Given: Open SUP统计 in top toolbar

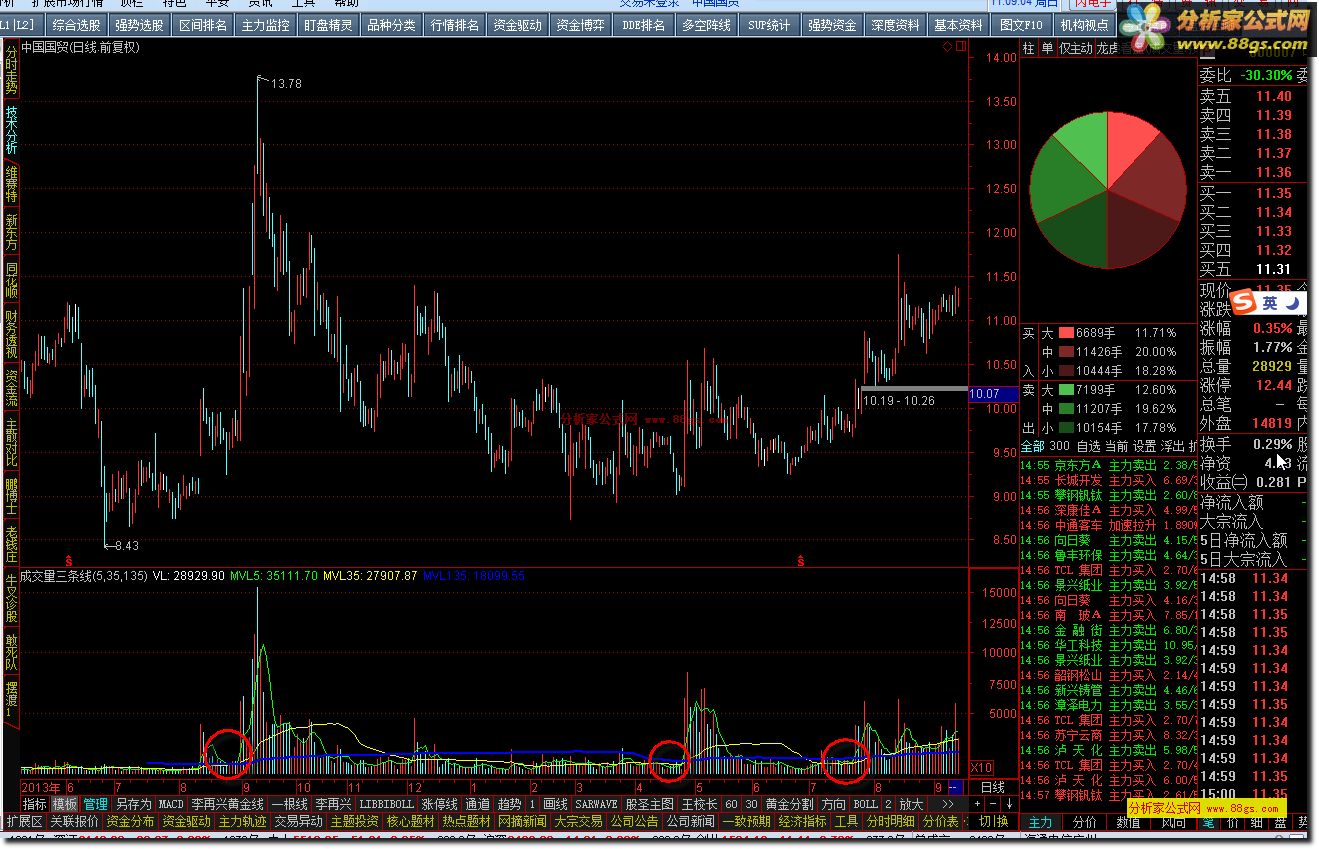Looking at the screenshot, I should [x=769, y=25].
